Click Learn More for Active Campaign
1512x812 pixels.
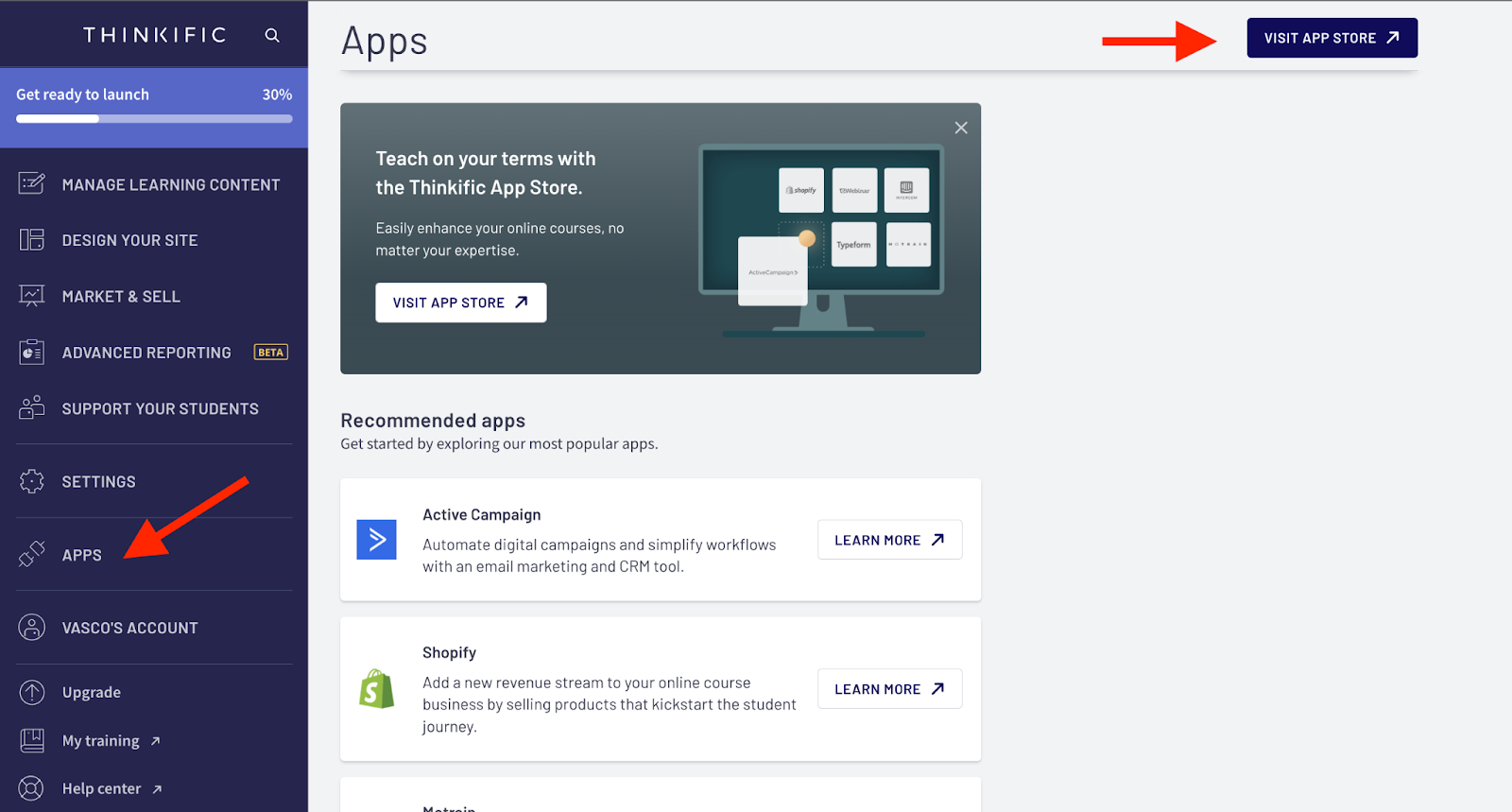point(890,540)
